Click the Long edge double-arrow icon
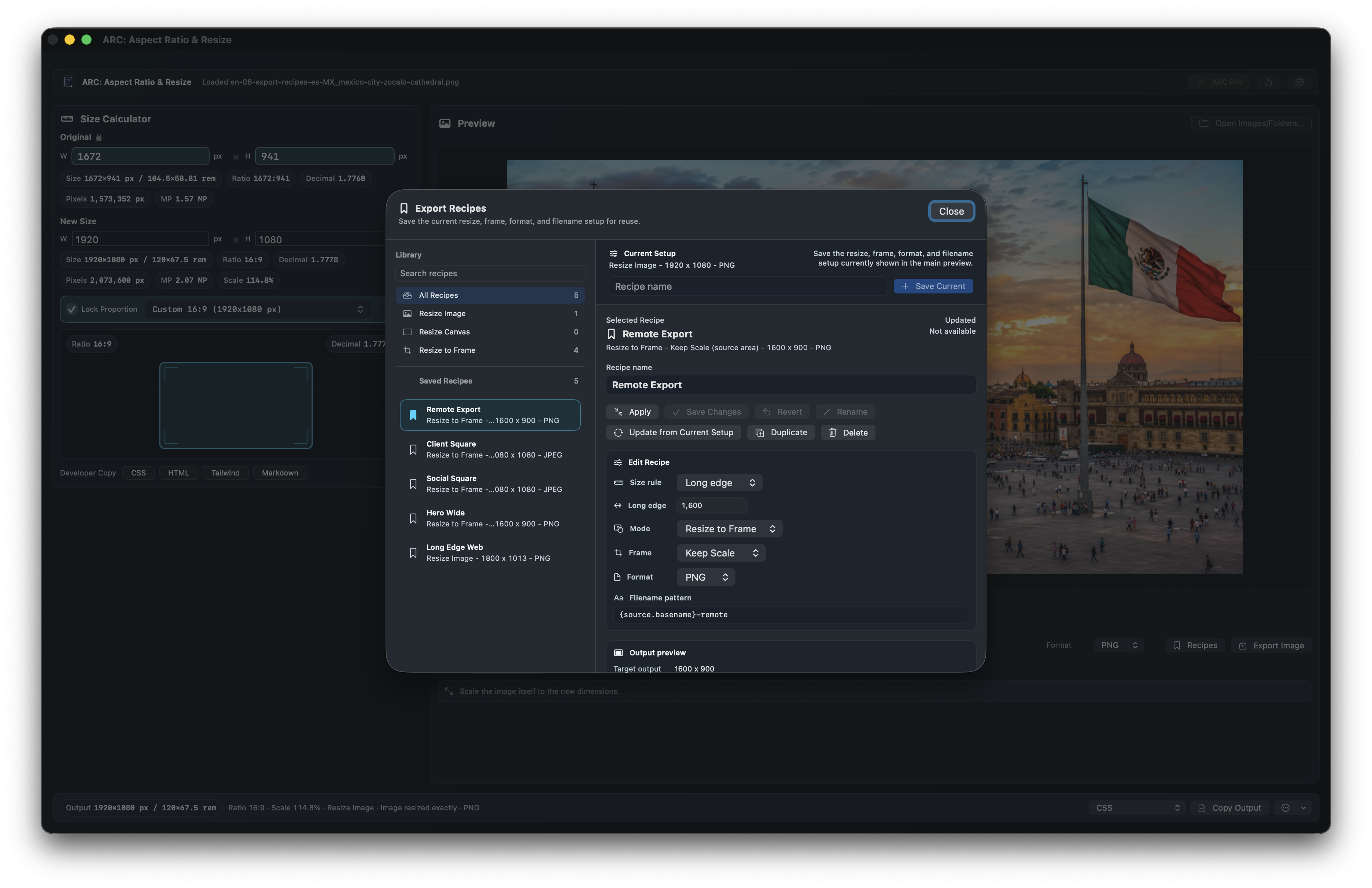 617,506
